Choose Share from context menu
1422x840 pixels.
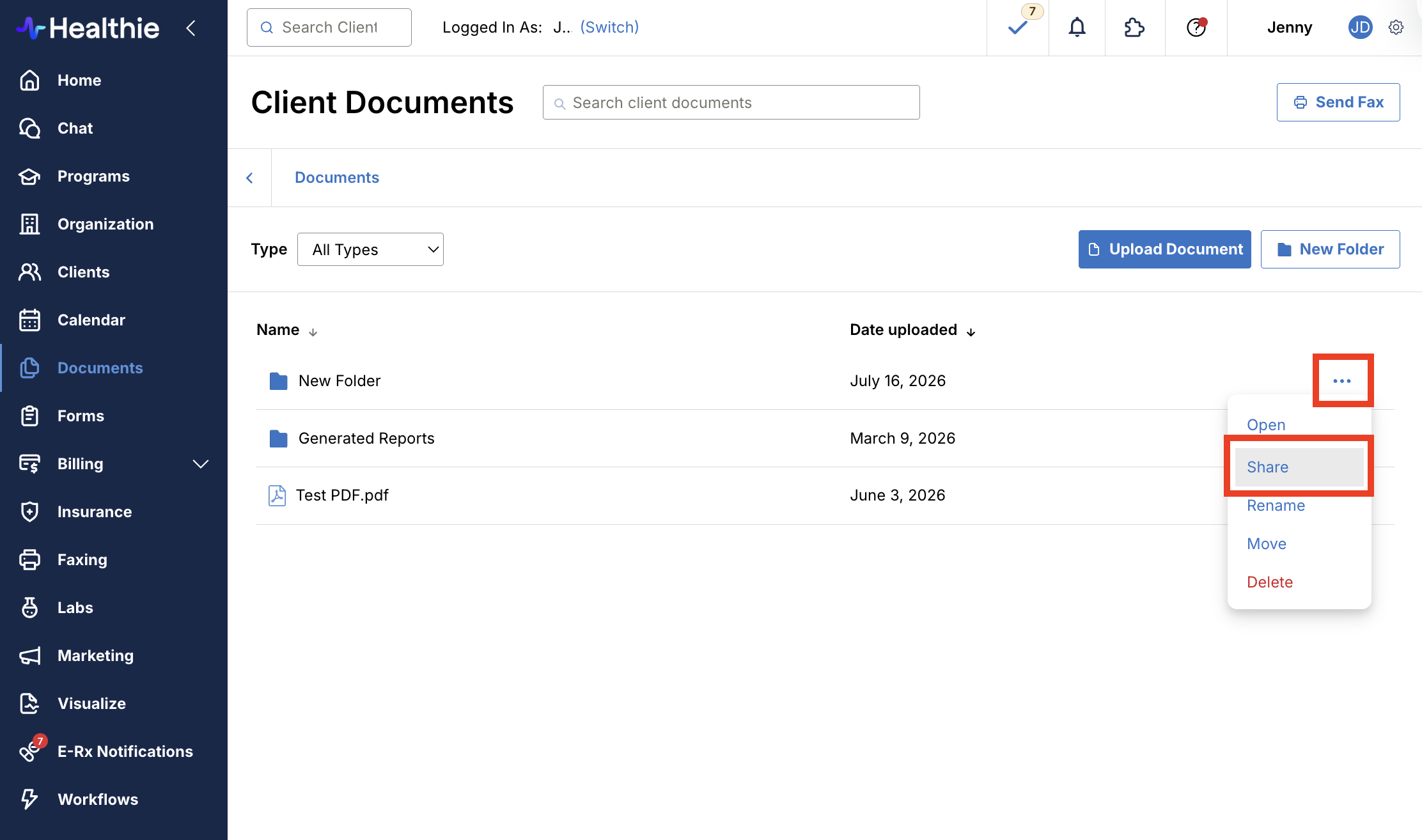[1299, 467]
